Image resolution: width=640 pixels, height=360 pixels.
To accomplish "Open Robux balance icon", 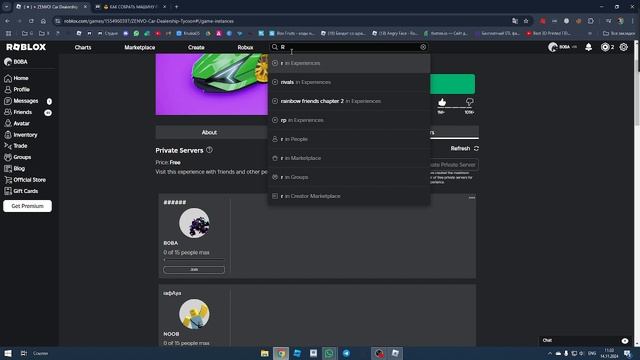I will click(x=605, y=47).
